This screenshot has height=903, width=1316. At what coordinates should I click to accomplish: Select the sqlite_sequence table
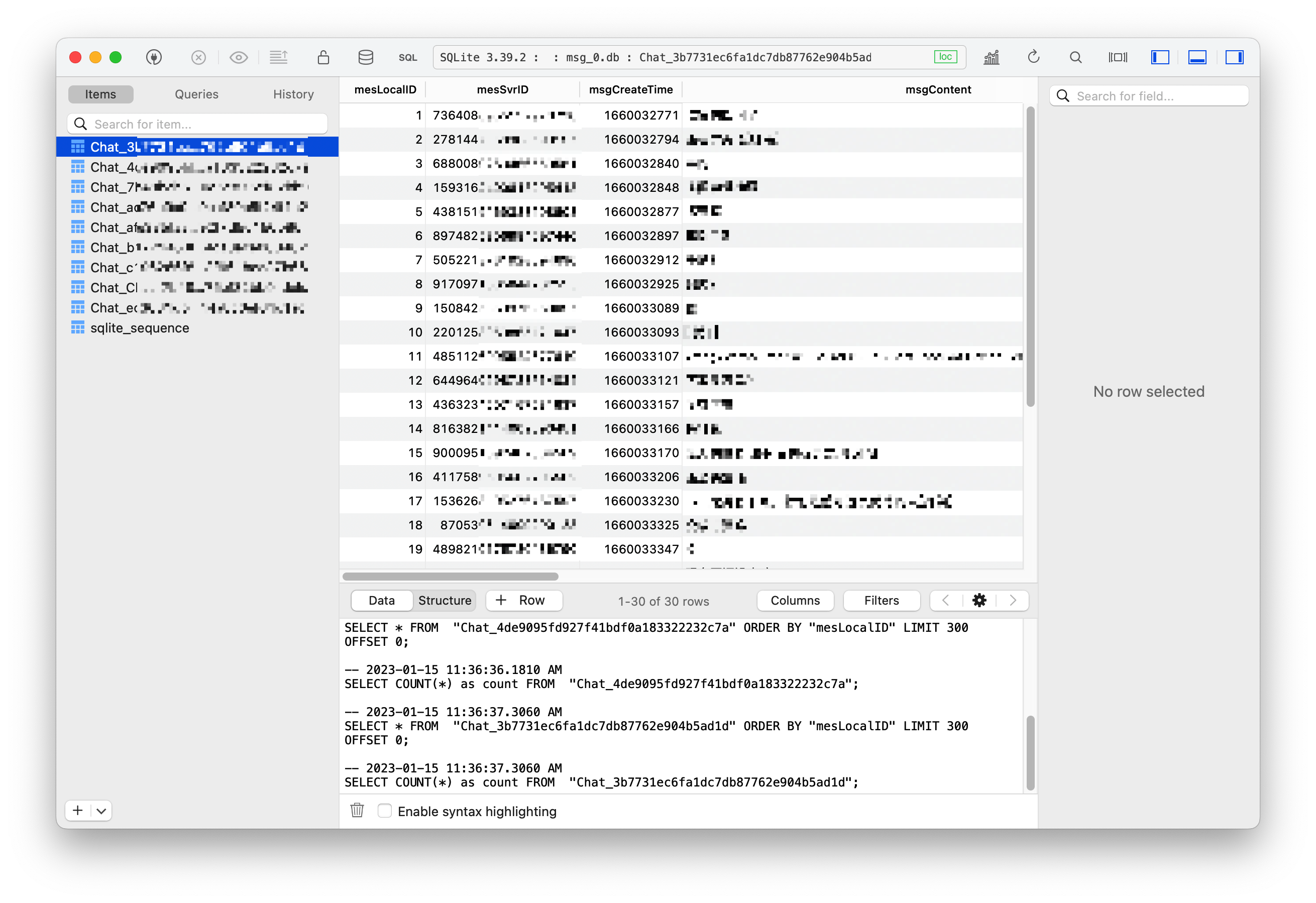point(139,328)
